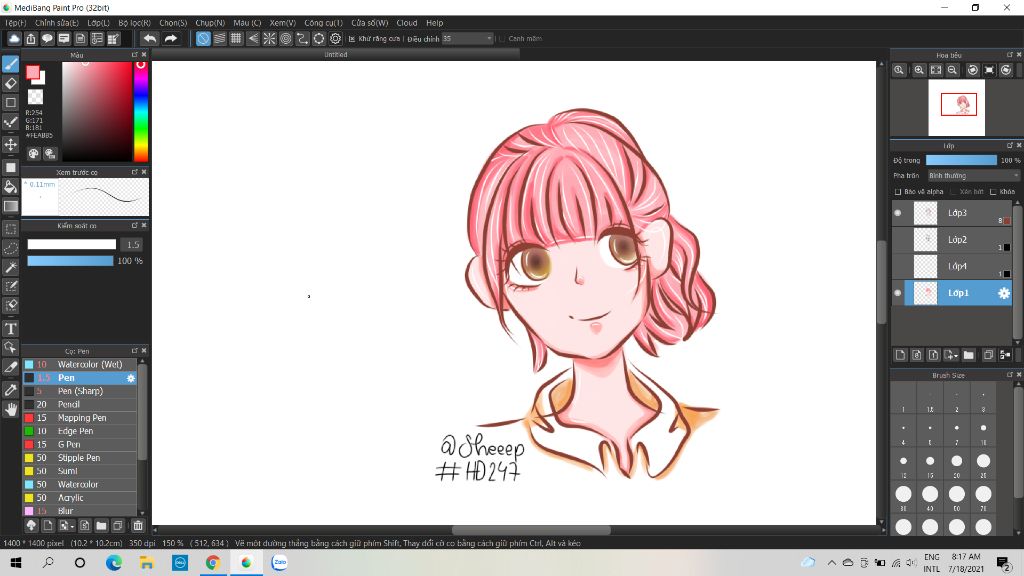1024x576 pixels.
Task: Open the Tệp(F) menu
Action: [16, 23]
